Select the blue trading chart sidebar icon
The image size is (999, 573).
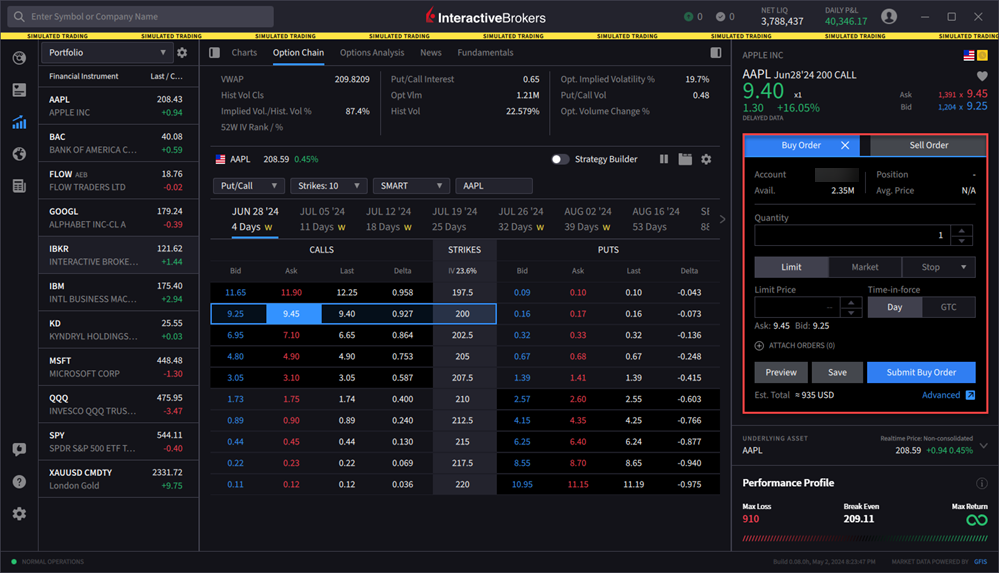(x=19, y=122)
